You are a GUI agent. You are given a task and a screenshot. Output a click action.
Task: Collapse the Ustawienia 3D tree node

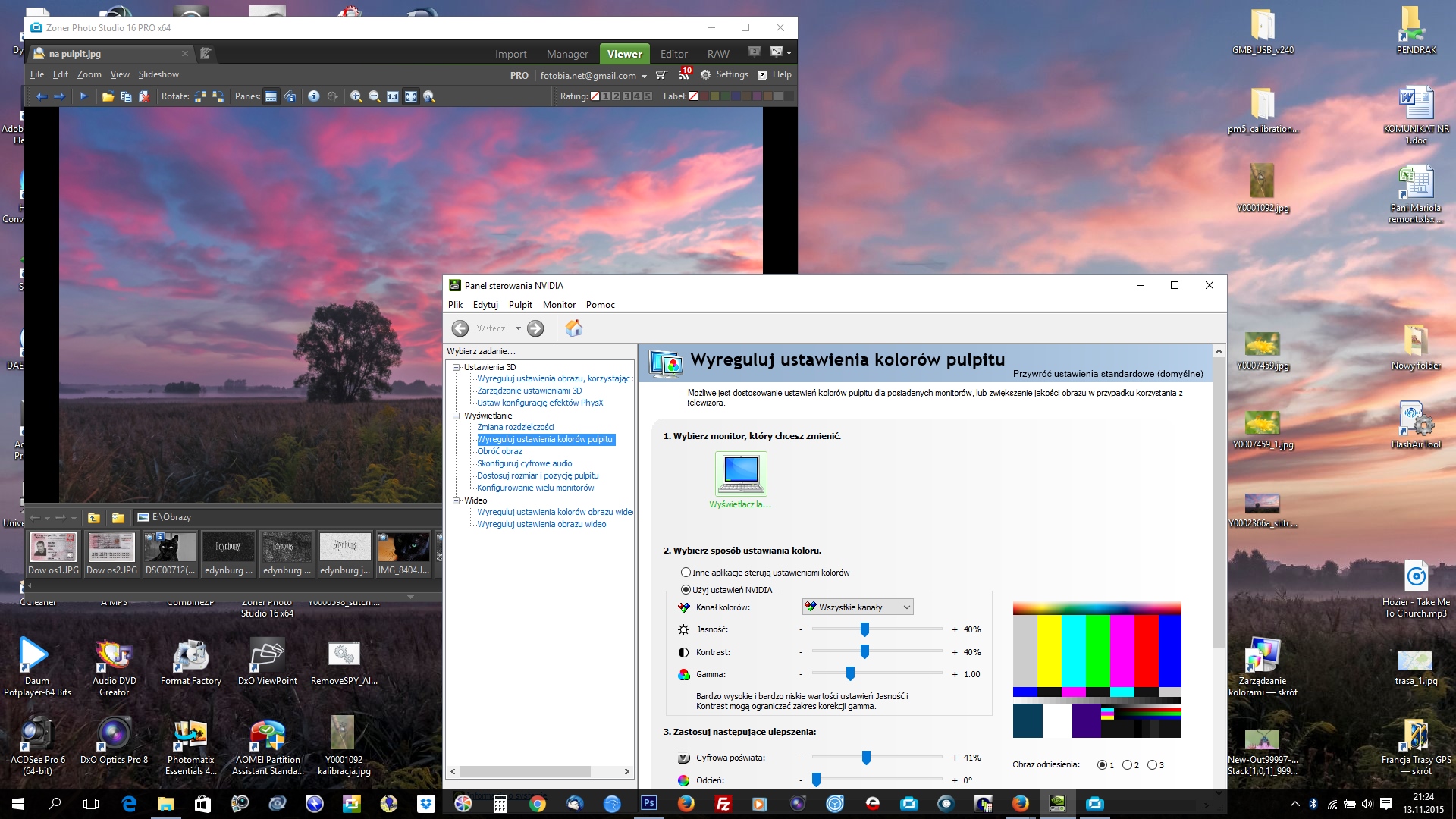coord(457,367)
